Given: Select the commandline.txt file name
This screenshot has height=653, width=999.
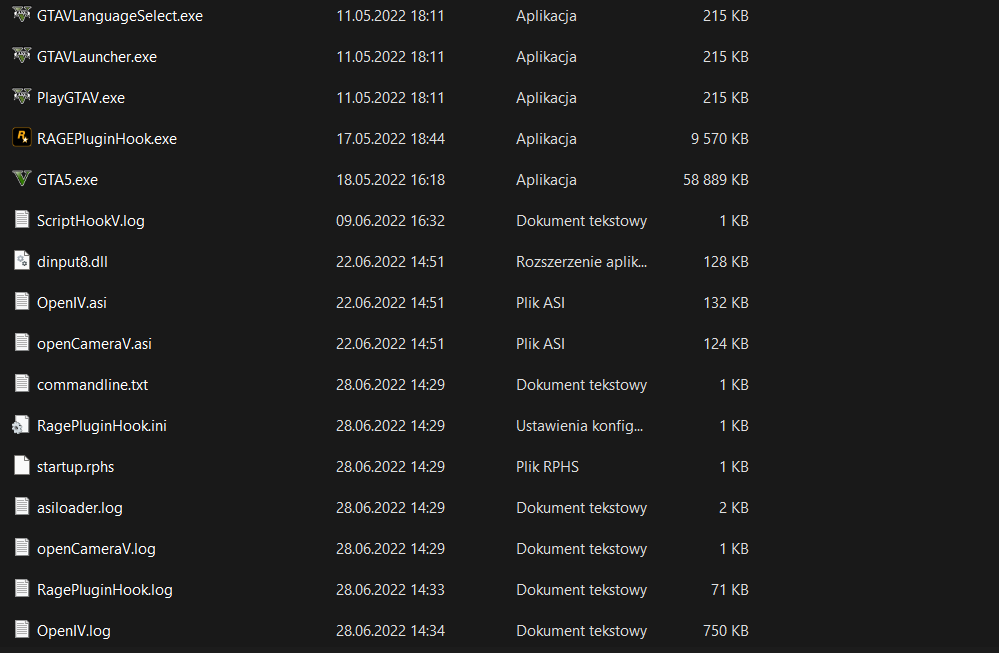Looking at the screenshot, I should coord(92,385).
